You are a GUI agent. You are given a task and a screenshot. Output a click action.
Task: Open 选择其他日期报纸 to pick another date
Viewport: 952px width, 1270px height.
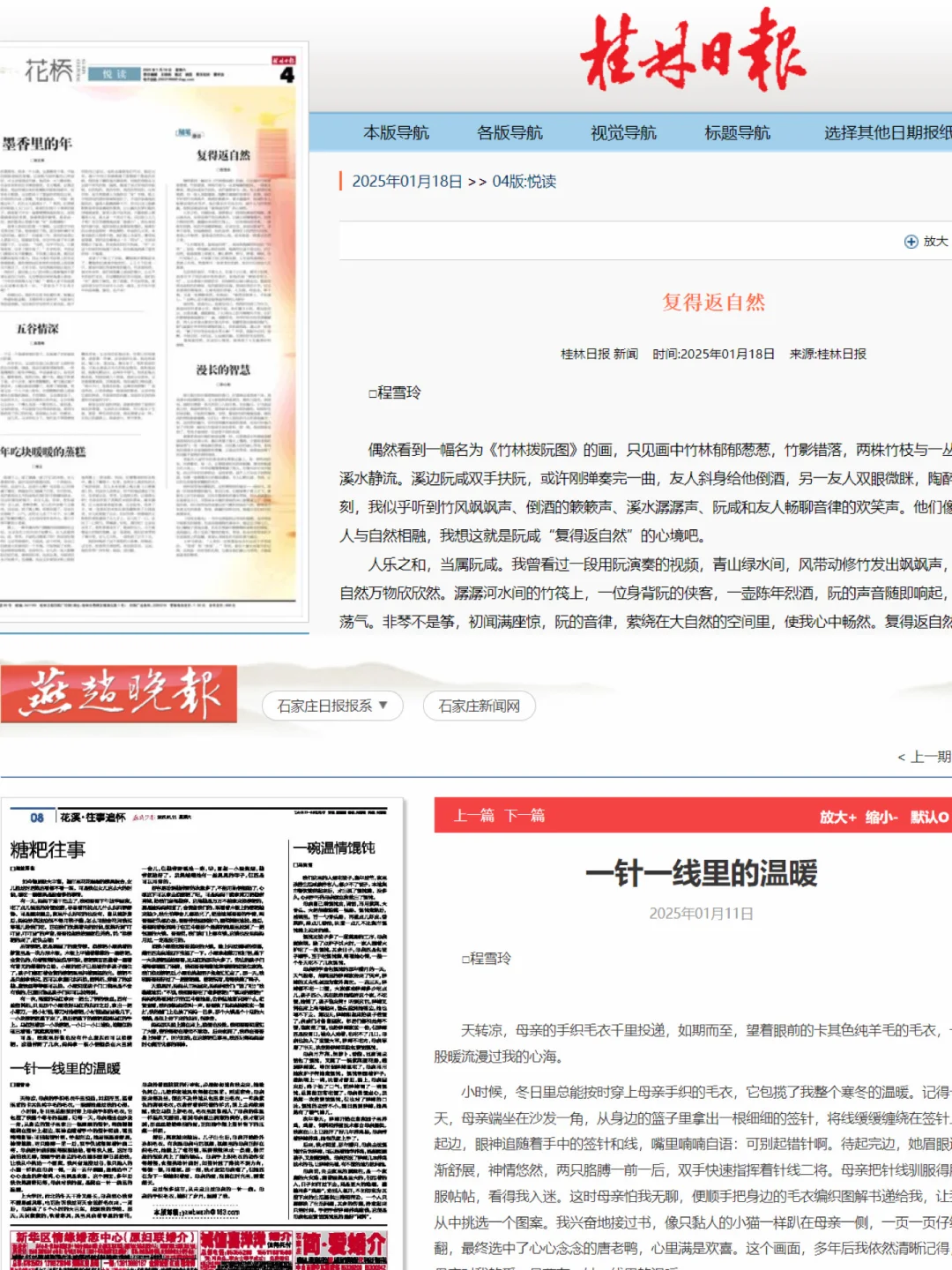pos(888,133)
